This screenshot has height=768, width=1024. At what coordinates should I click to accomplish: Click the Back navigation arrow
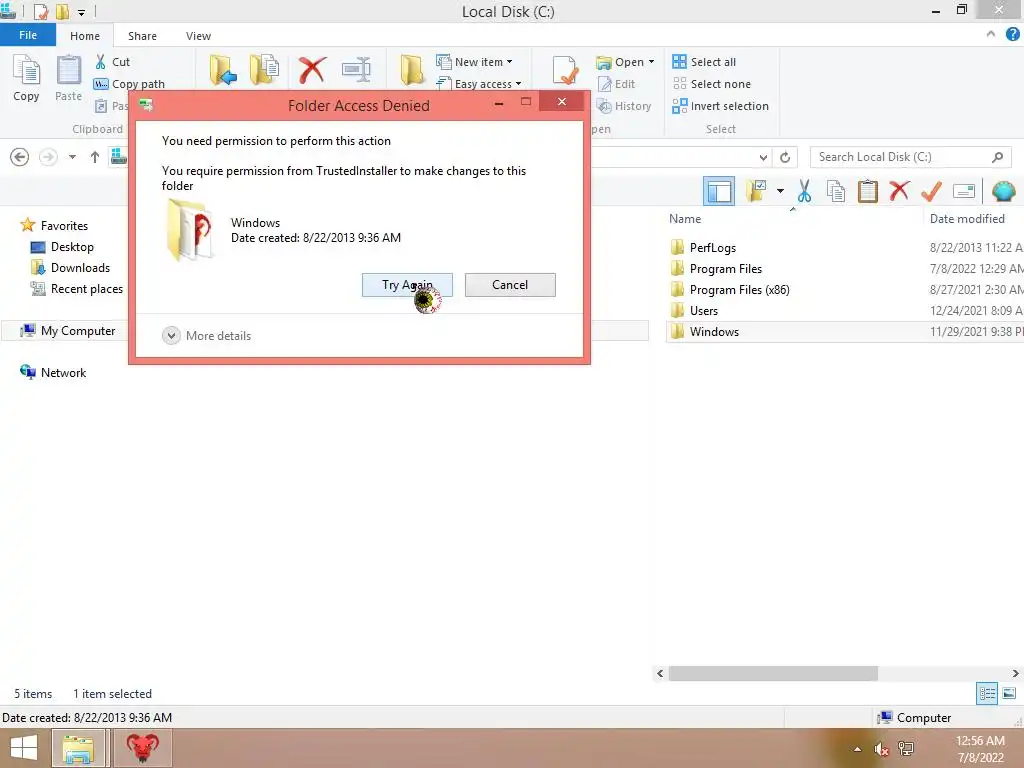(20, 157)
